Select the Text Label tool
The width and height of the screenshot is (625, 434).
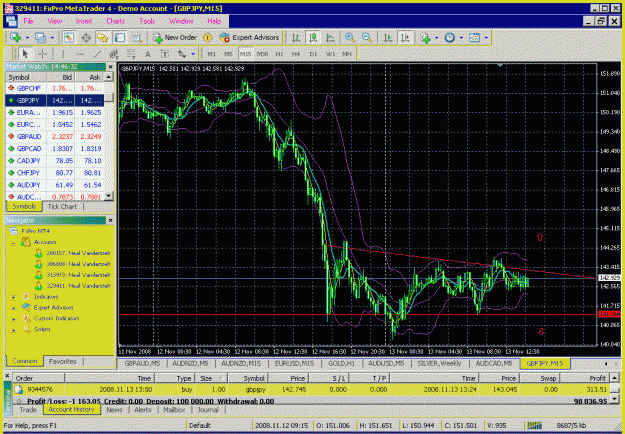[x=165, y=53]
